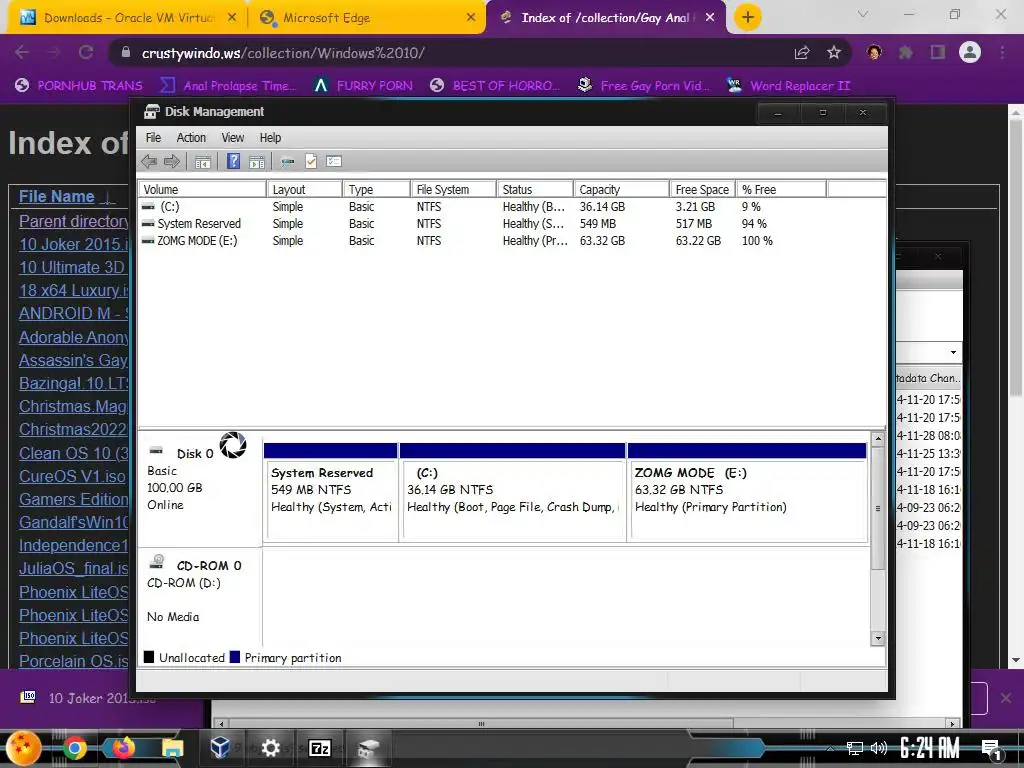Click the checkmark sheet Properties toolbar icon

coord(311,161)
